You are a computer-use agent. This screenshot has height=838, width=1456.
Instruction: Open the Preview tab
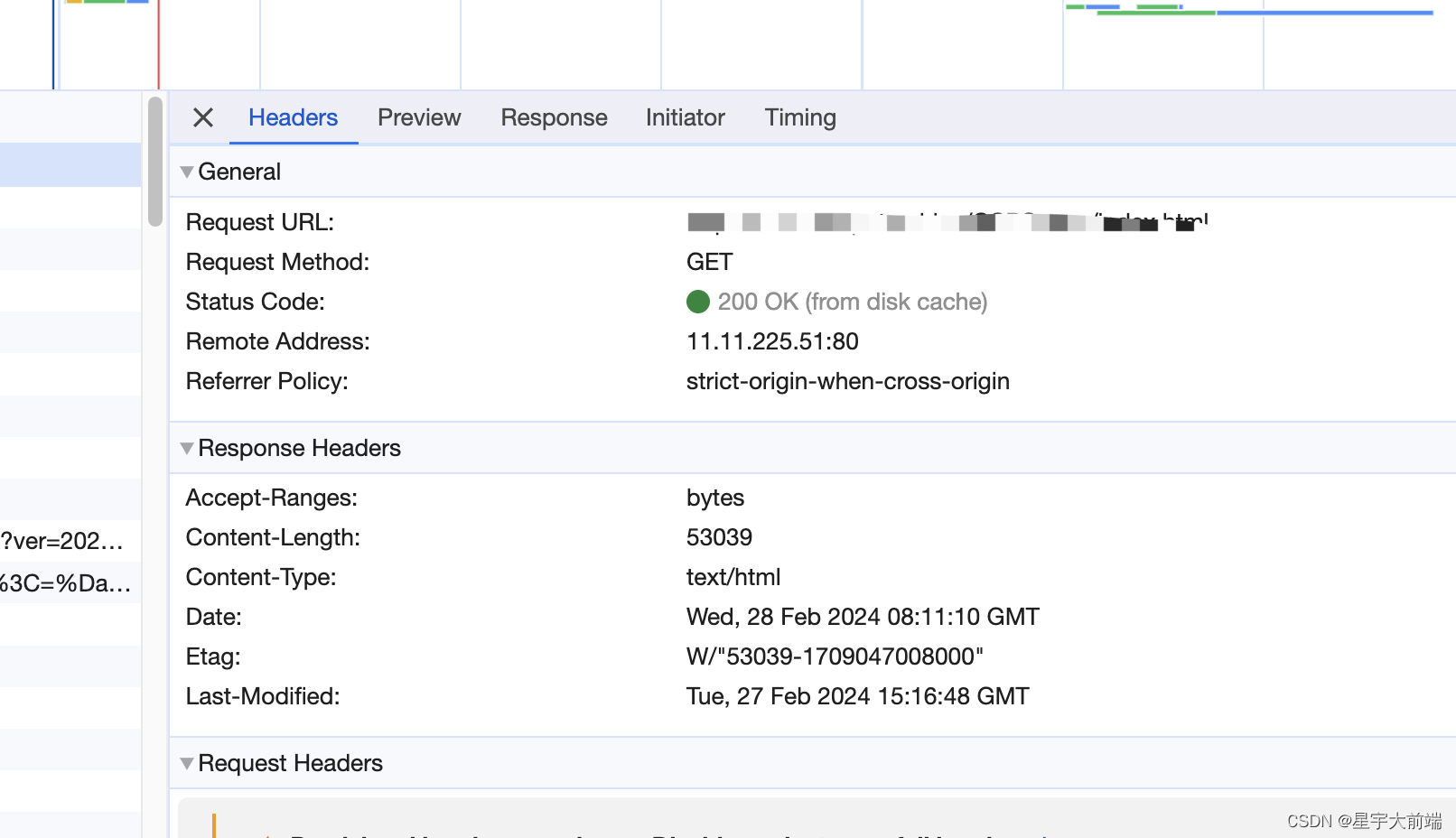[419, 117]
